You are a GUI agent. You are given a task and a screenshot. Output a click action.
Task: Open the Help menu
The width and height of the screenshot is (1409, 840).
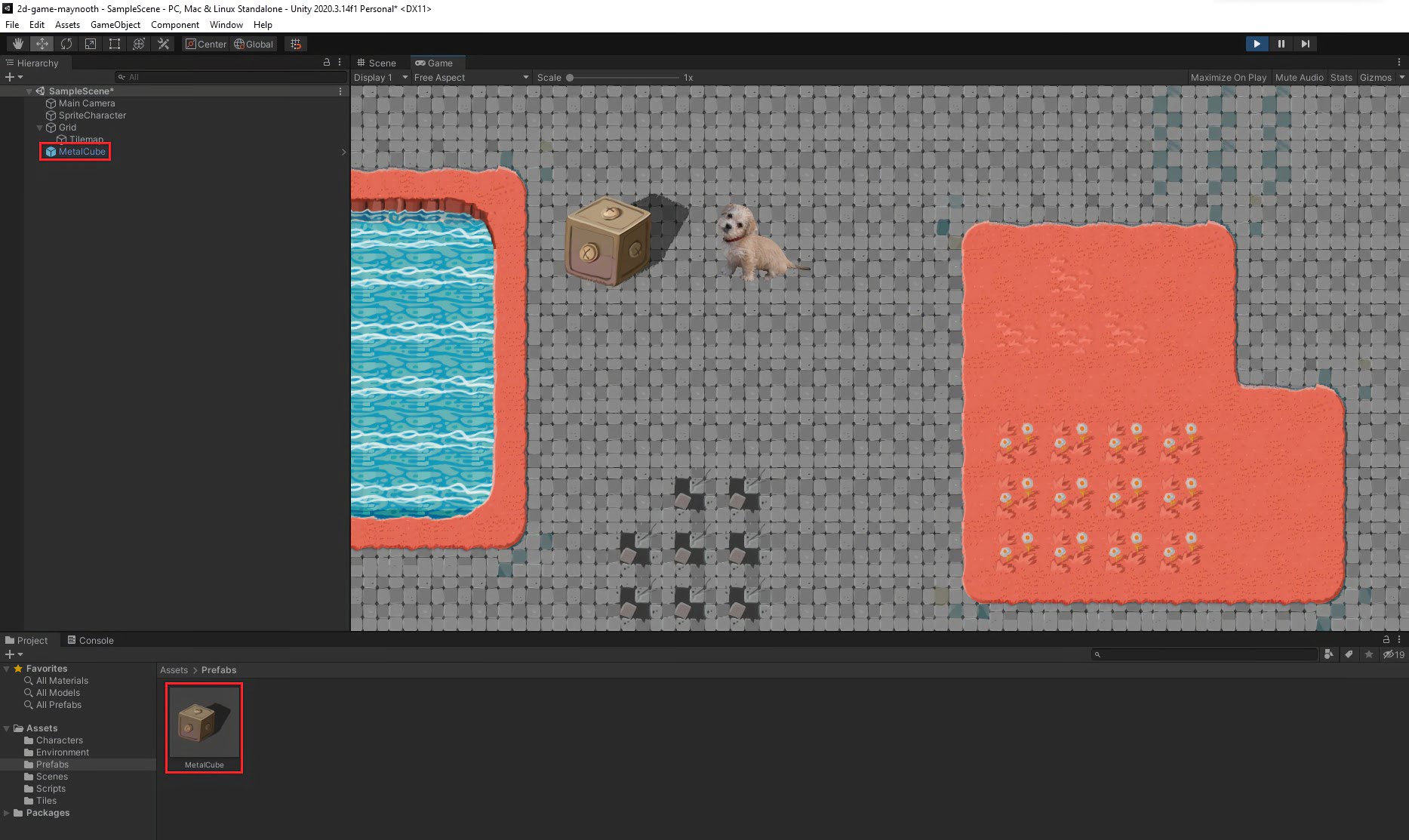pyautogui.click(x=263, y=24)
